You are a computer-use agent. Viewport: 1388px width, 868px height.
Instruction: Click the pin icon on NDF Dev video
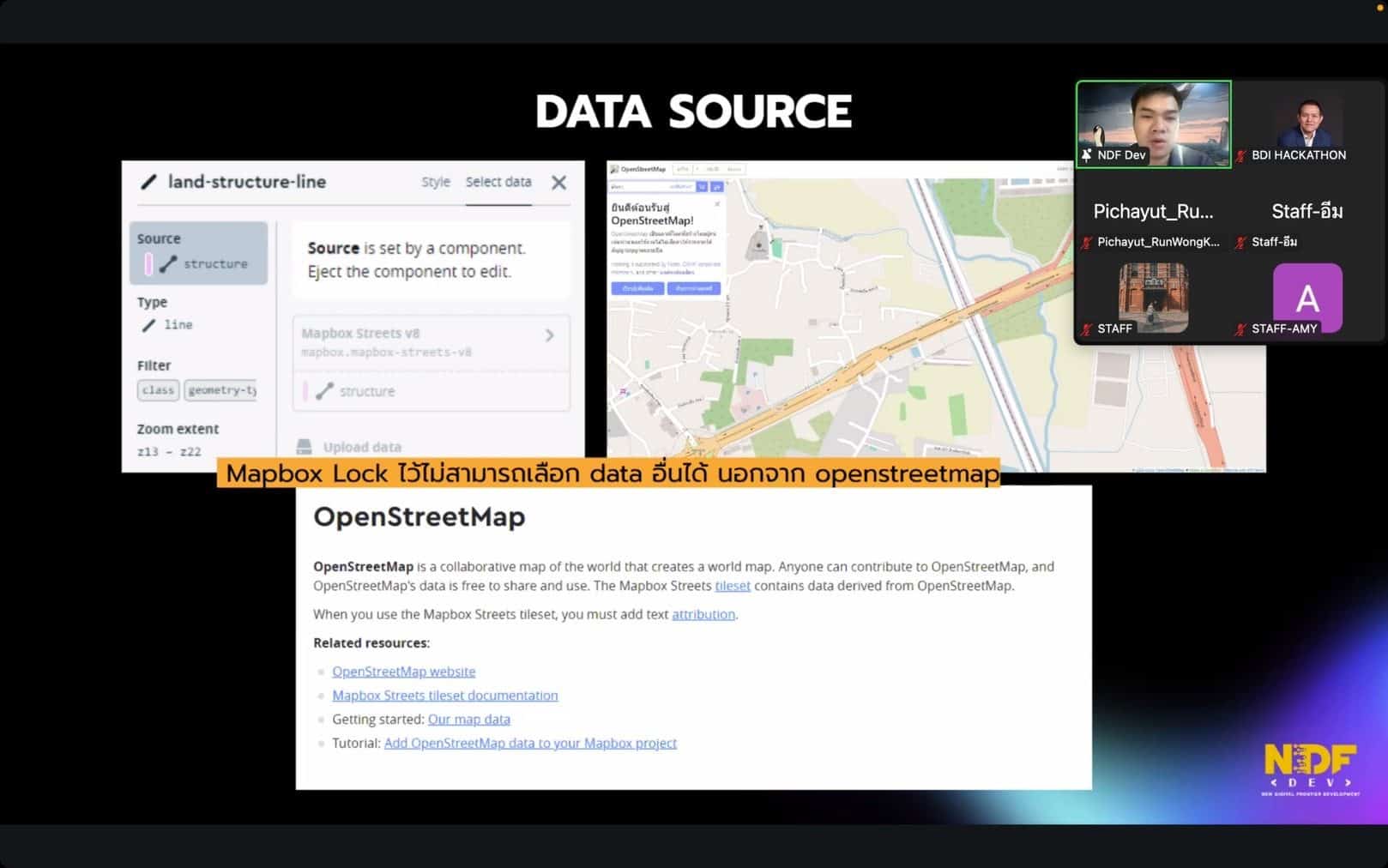[1087, 155]
